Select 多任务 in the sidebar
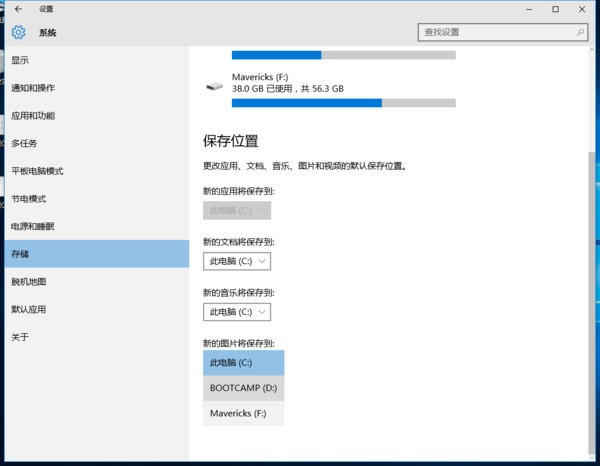This screenshot has width=600, height=466. (24, 143)
